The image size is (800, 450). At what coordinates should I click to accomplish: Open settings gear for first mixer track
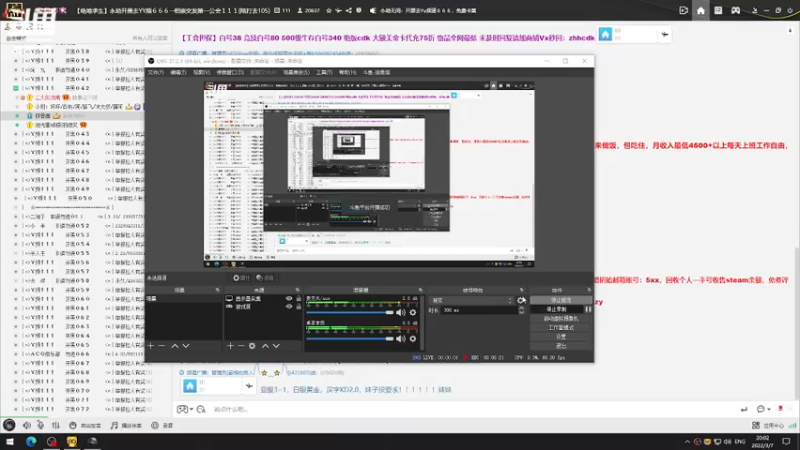point(413,312)
